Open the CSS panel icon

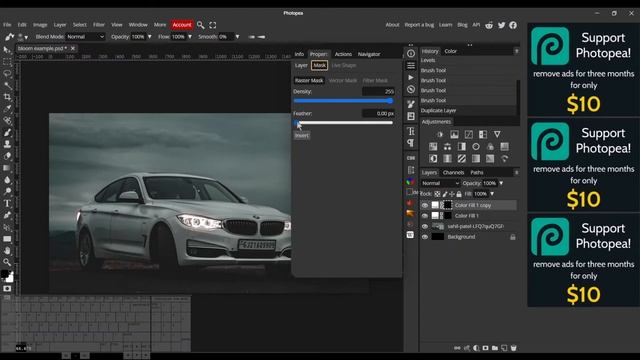(x=411, y=158)
